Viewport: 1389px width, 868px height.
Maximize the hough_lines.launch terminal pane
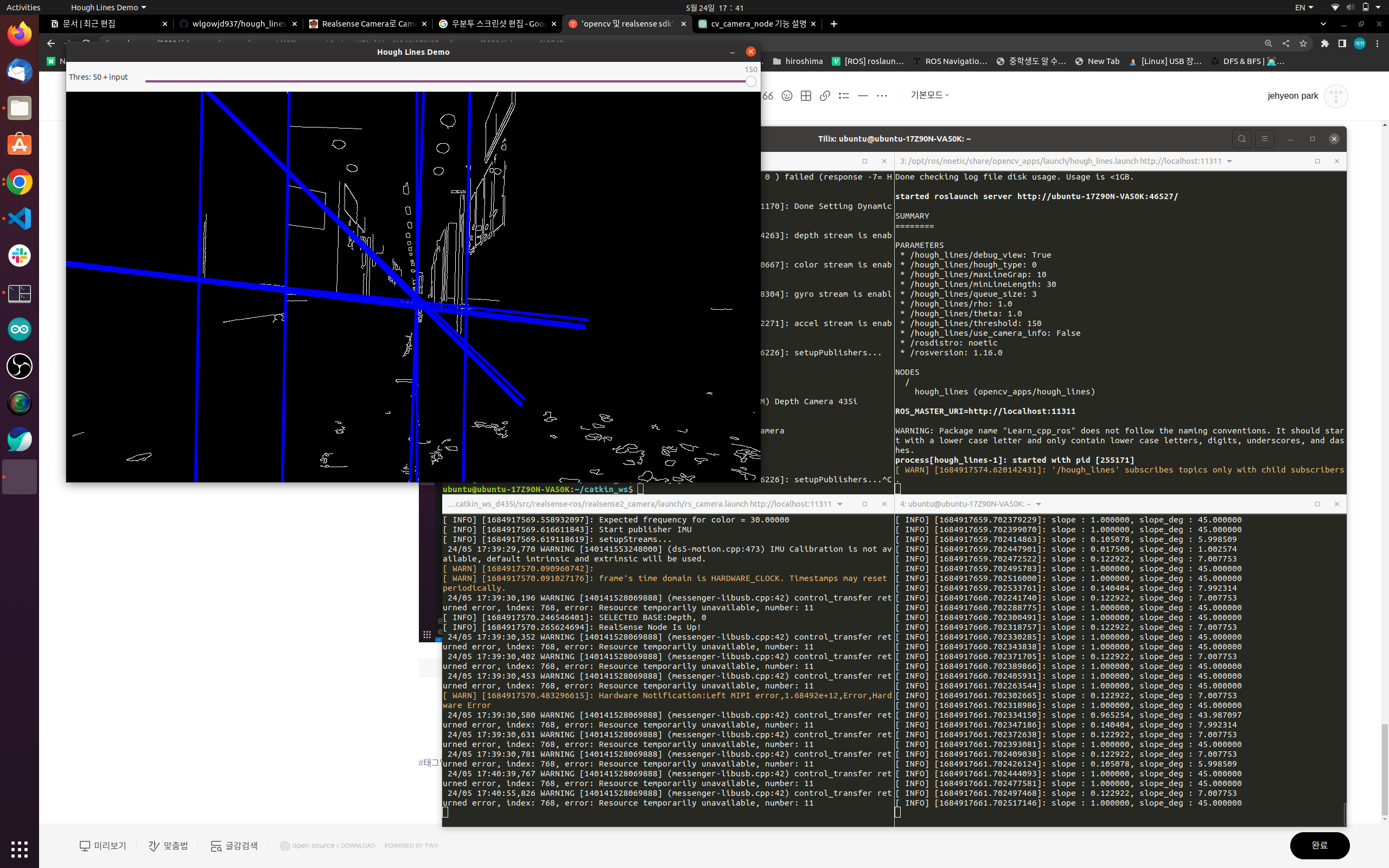[x=1317, y=161]
